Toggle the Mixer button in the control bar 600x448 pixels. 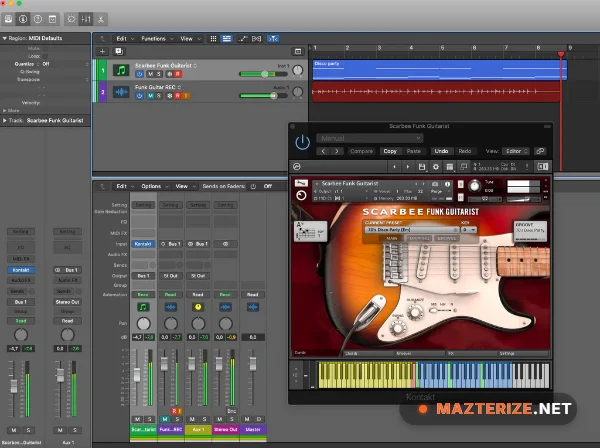86,19
